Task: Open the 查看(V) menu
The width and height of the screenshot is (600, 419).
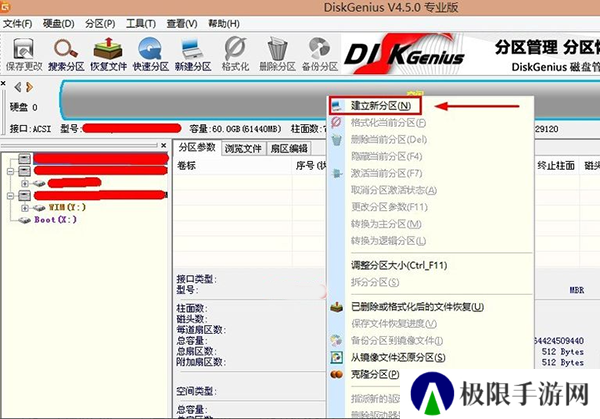Action: (182, 24)
